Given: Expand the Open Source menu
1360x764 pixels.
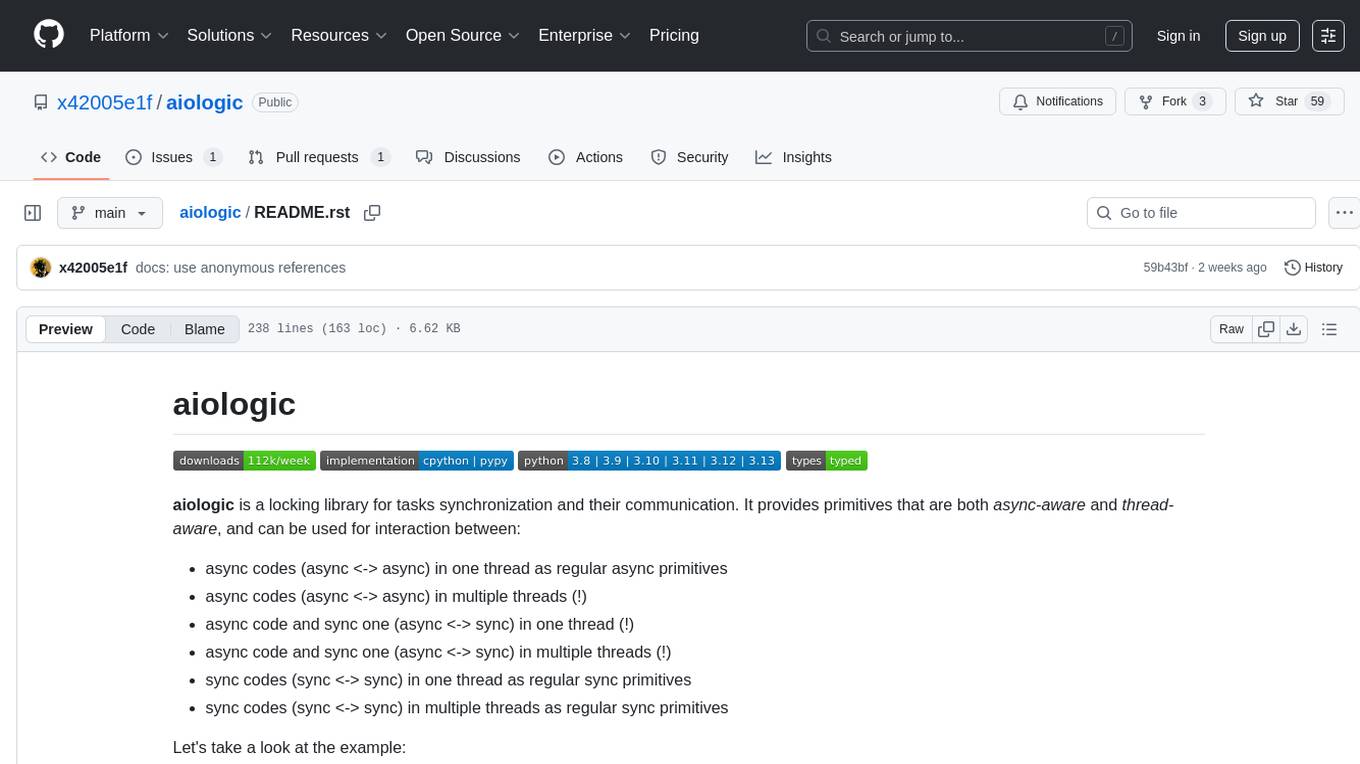Looking at the screenshot, I should (463, 35).
